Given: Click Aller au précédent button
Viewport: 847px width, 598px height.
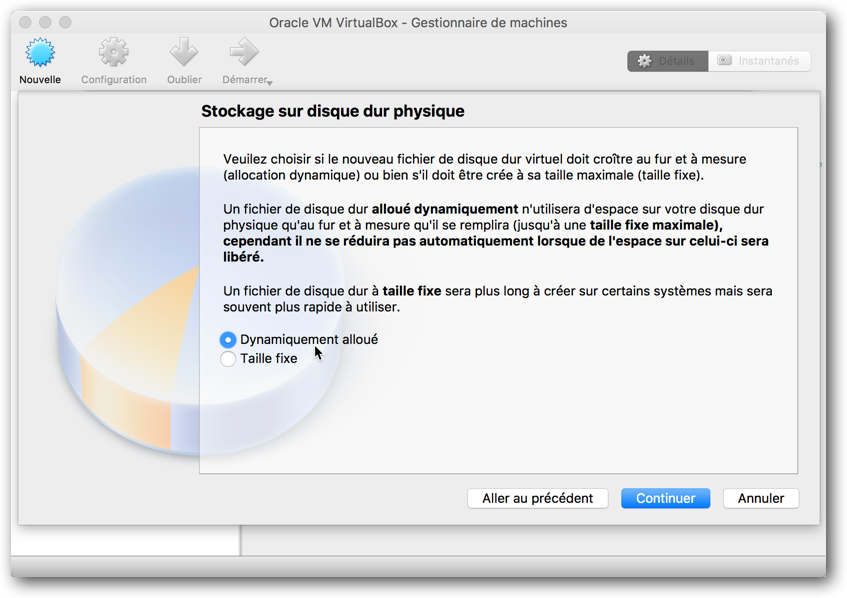Looking at the screenshot, I should click(x=537, y=498).
